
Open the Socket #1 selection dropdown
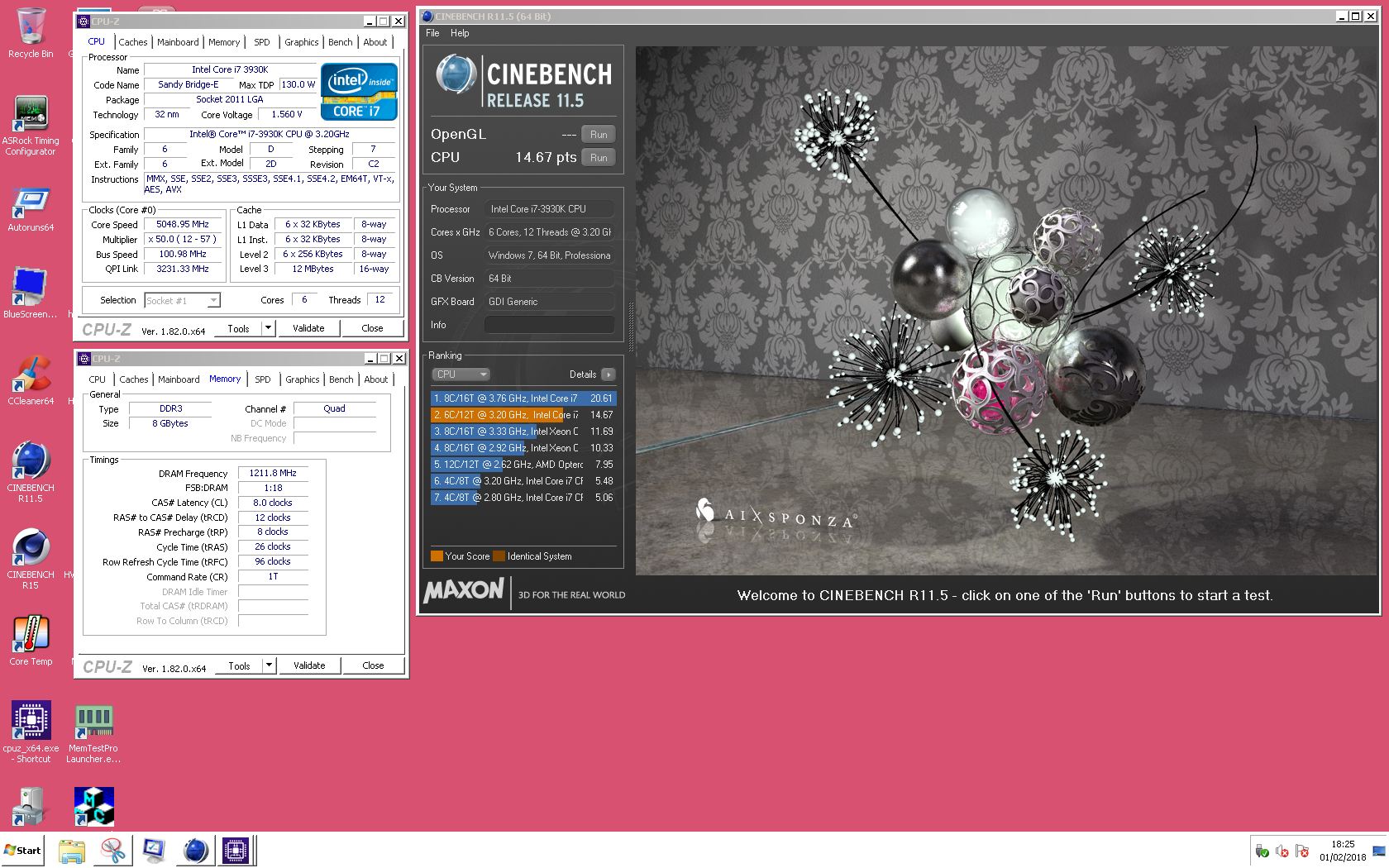click(182, 301)
